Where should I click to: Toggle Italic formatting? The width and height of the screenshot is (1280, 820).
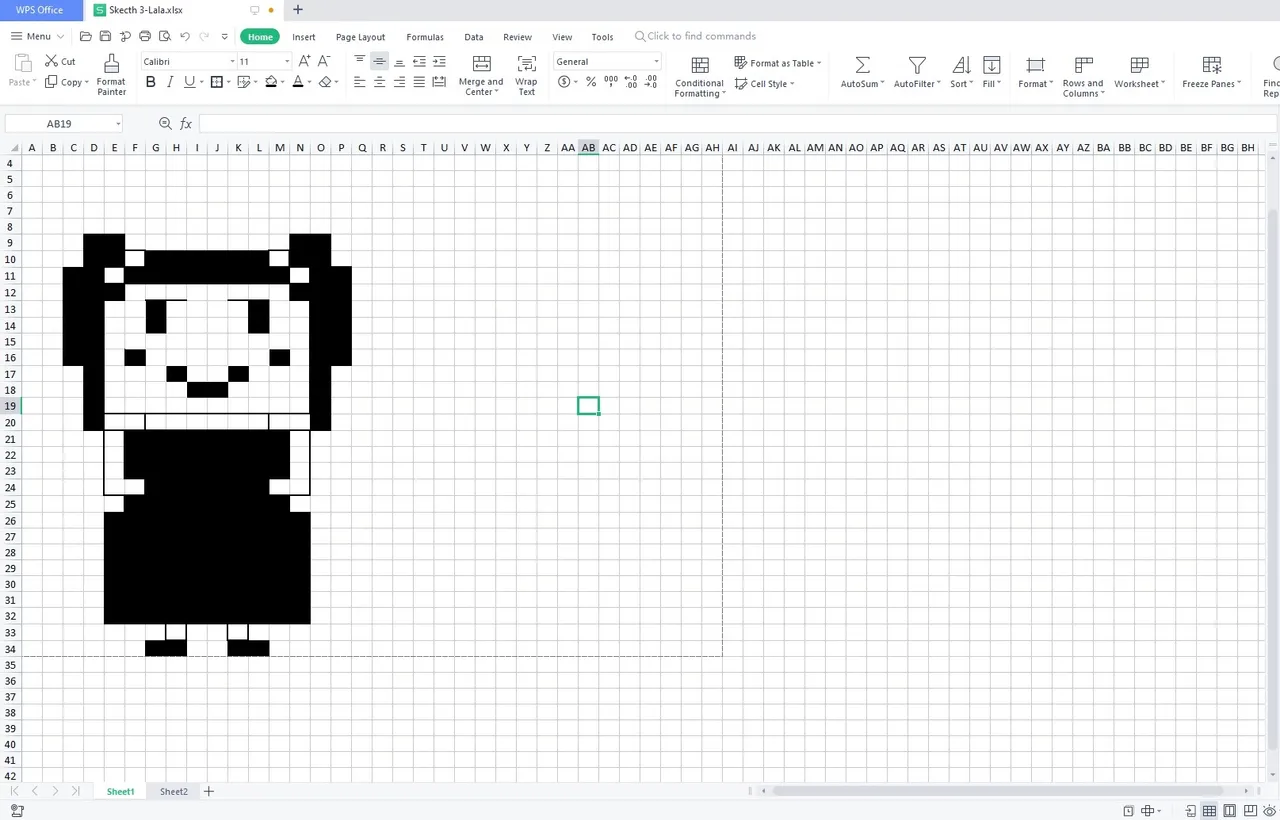(170, 82)
